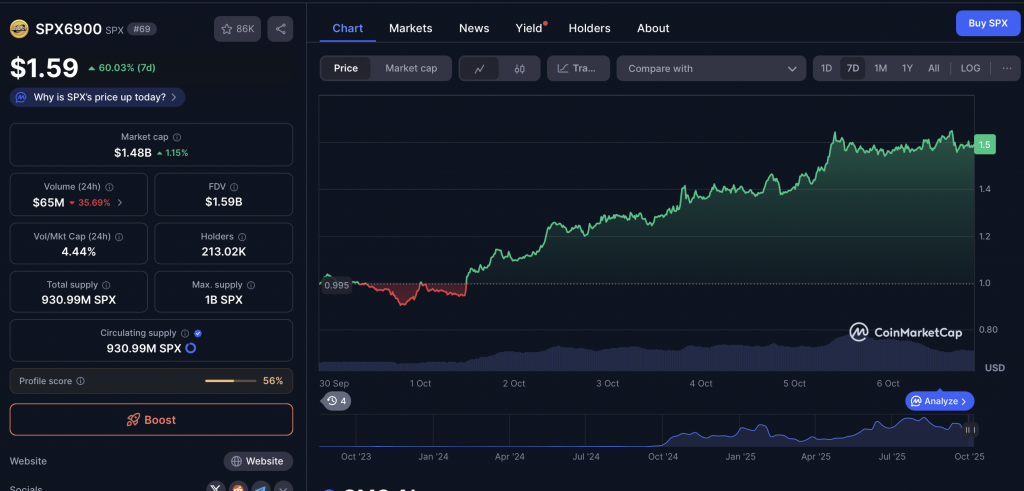The height and width of the screenshot is (491, 1024).
Task: Open the chart more options menu
Action: tap(1005, 69)
